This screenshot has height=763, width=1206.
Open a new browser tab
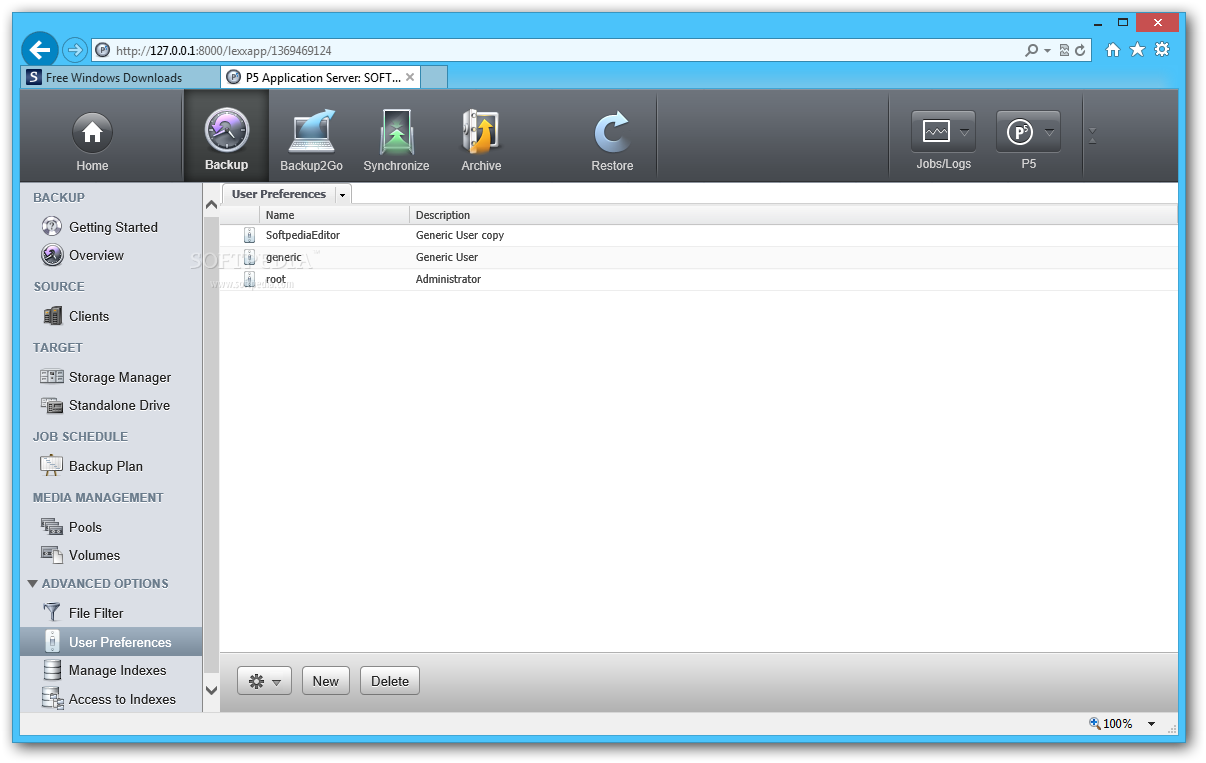coord(434,77)
